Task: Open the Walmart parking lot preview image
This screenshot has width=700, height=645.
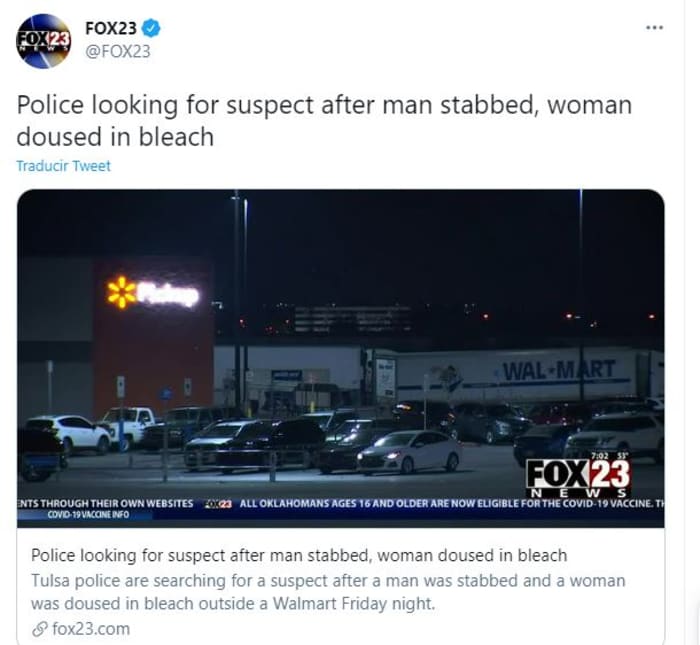Action: (x=341, y=358)
